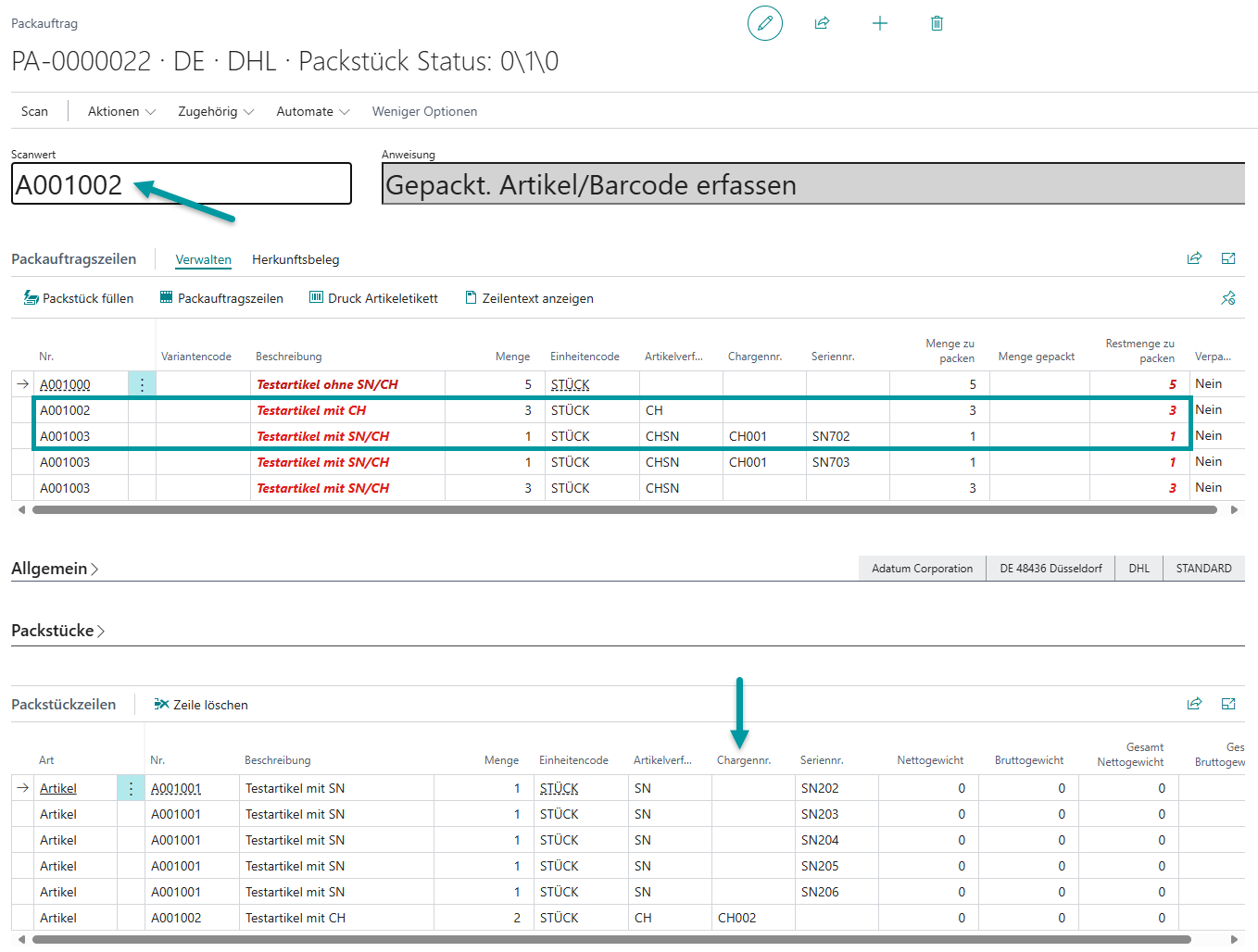Click the share icon in header

coord(822,23)
